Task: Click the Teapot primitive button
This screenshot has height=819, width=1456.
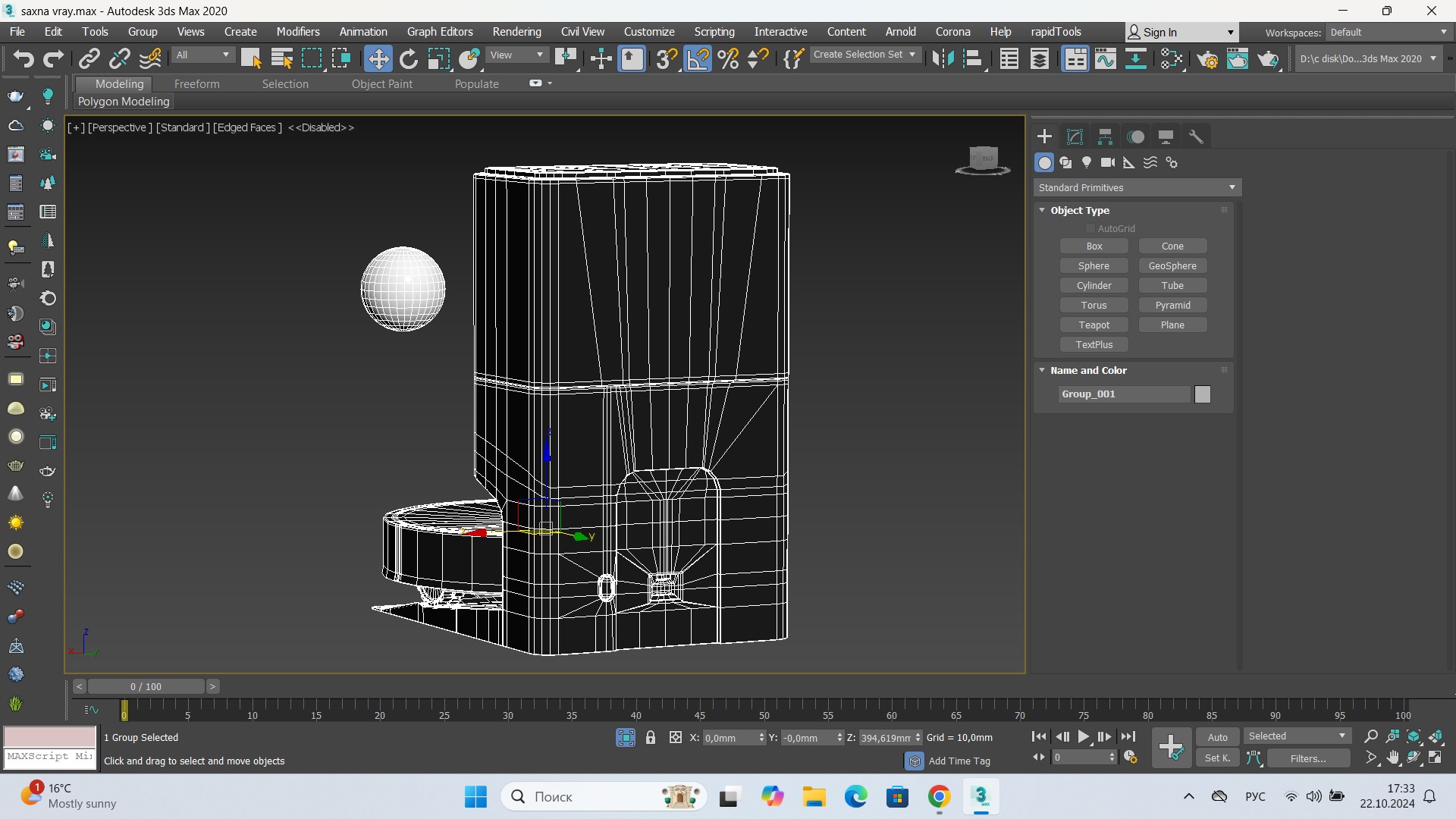Action: coord(1094,325)
